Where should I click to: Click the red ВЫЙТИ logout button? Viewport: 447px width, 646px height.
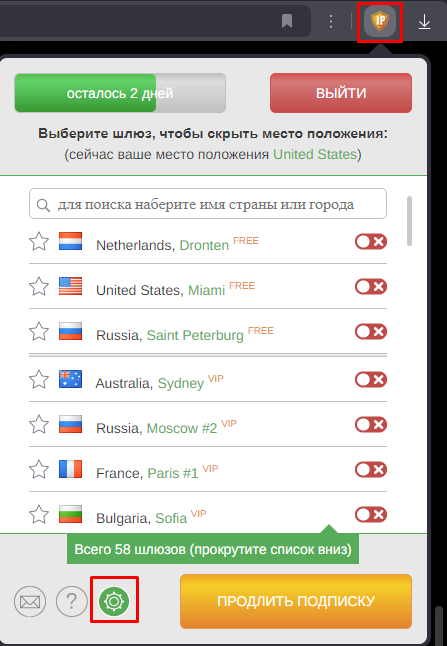click(x=341, y=93)
